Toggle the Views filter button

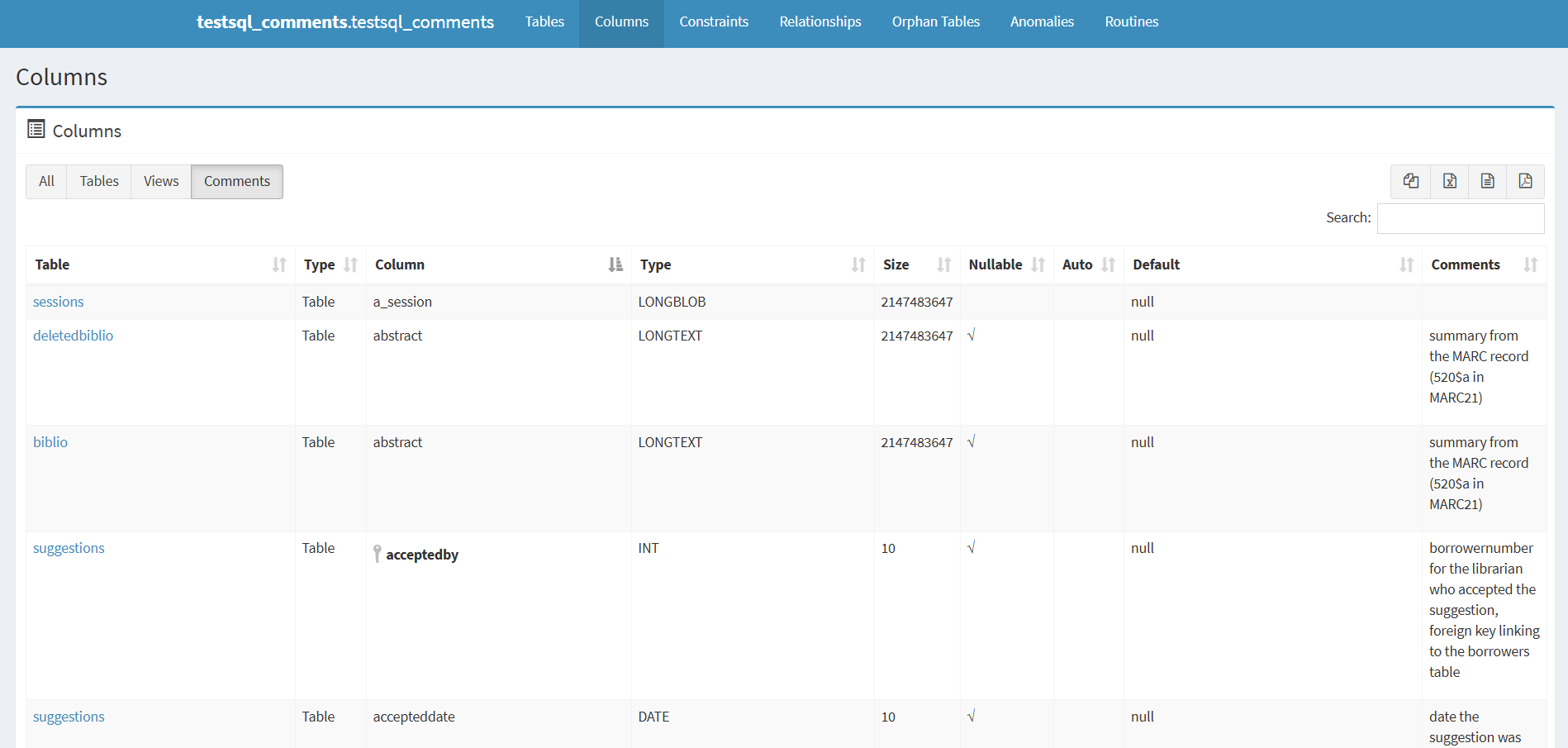pos(161,182)
